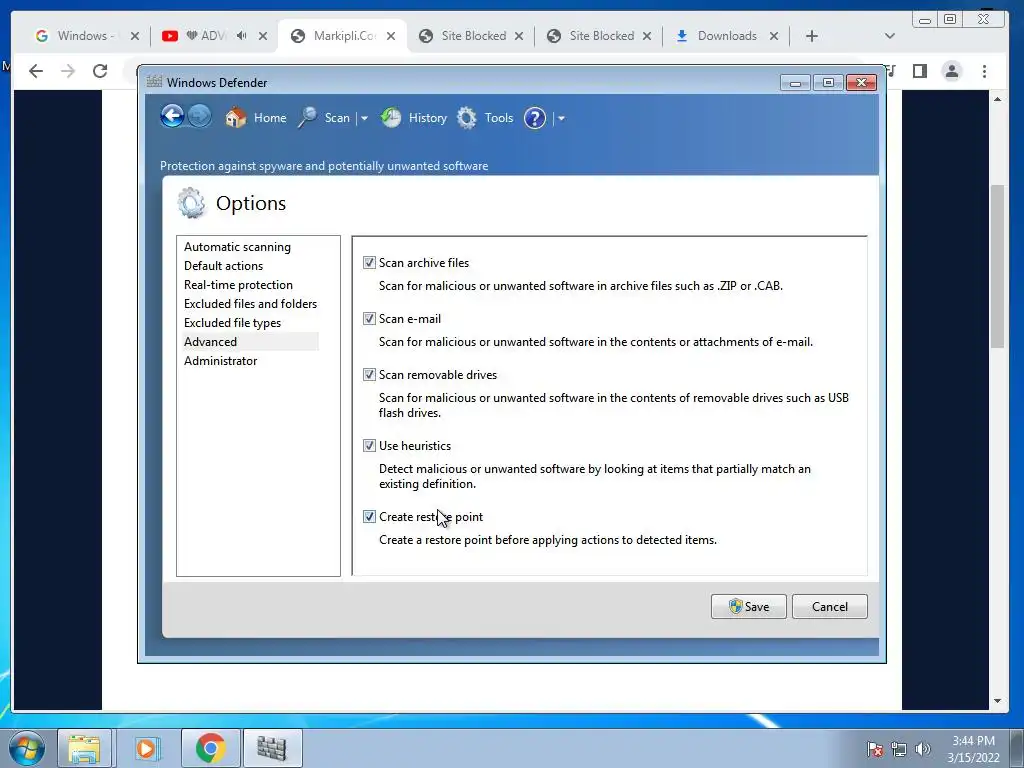The width and height of the screenshot is (1024, 768).
Task: Disable Scan removable drives option
Action: [370, 375]
